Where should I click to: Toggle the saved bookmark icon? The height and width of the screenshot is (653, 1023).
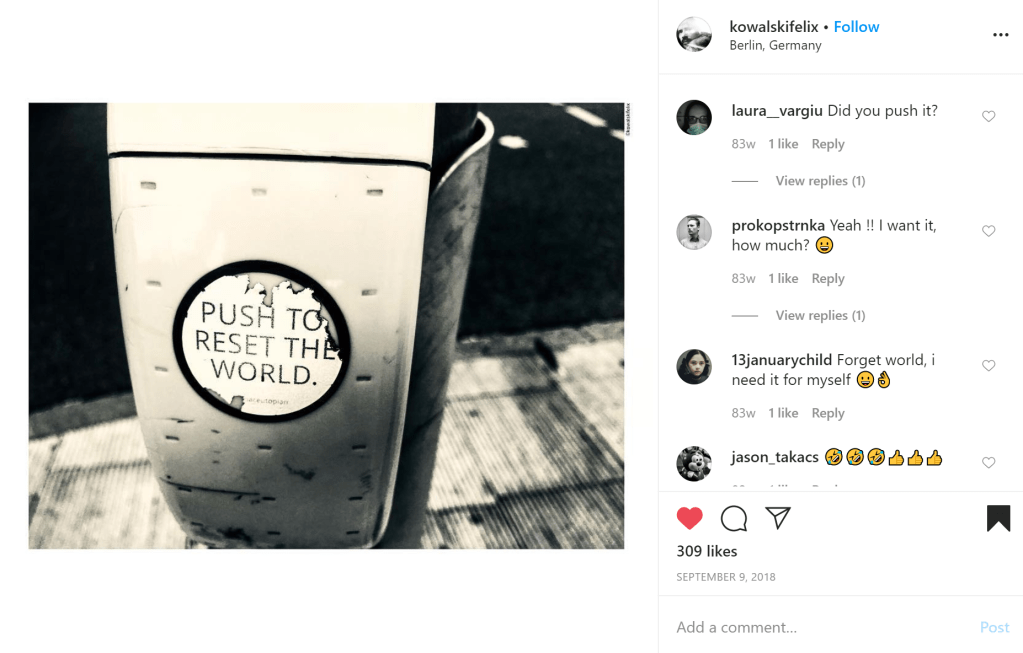[998, 518]
